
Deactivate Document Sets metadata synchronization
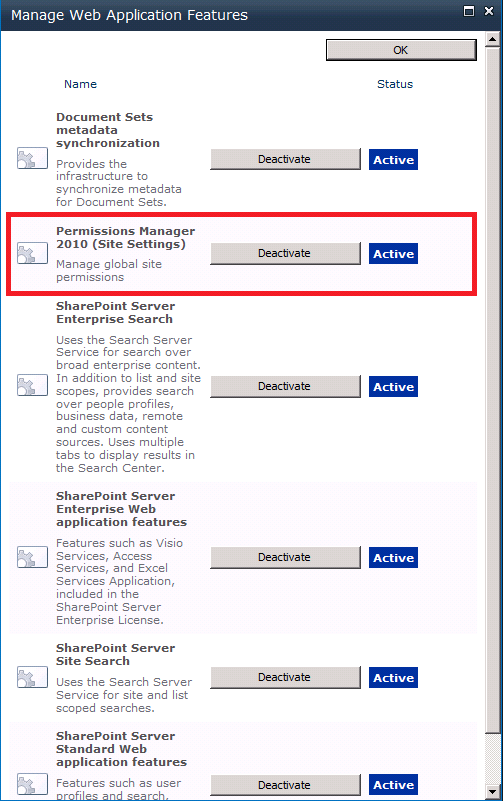click(285, 159)
